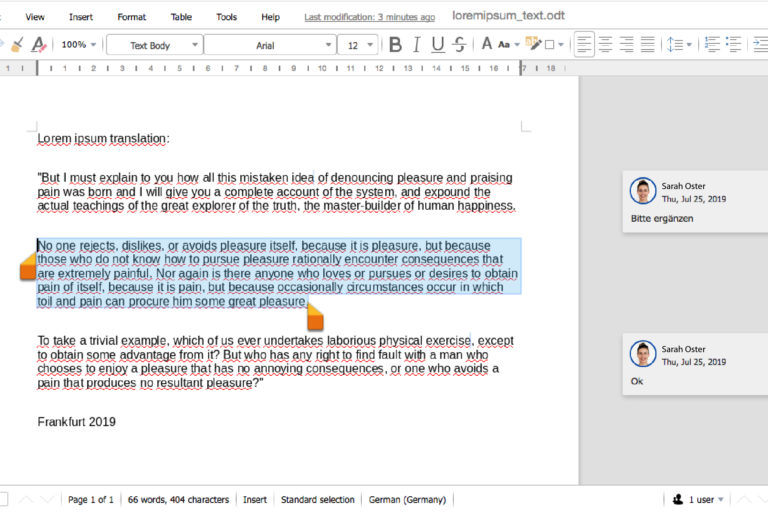Click the clone formatting paintbrush icon
The height and width of the screenshot is (512, 768).
pos(16,45)
